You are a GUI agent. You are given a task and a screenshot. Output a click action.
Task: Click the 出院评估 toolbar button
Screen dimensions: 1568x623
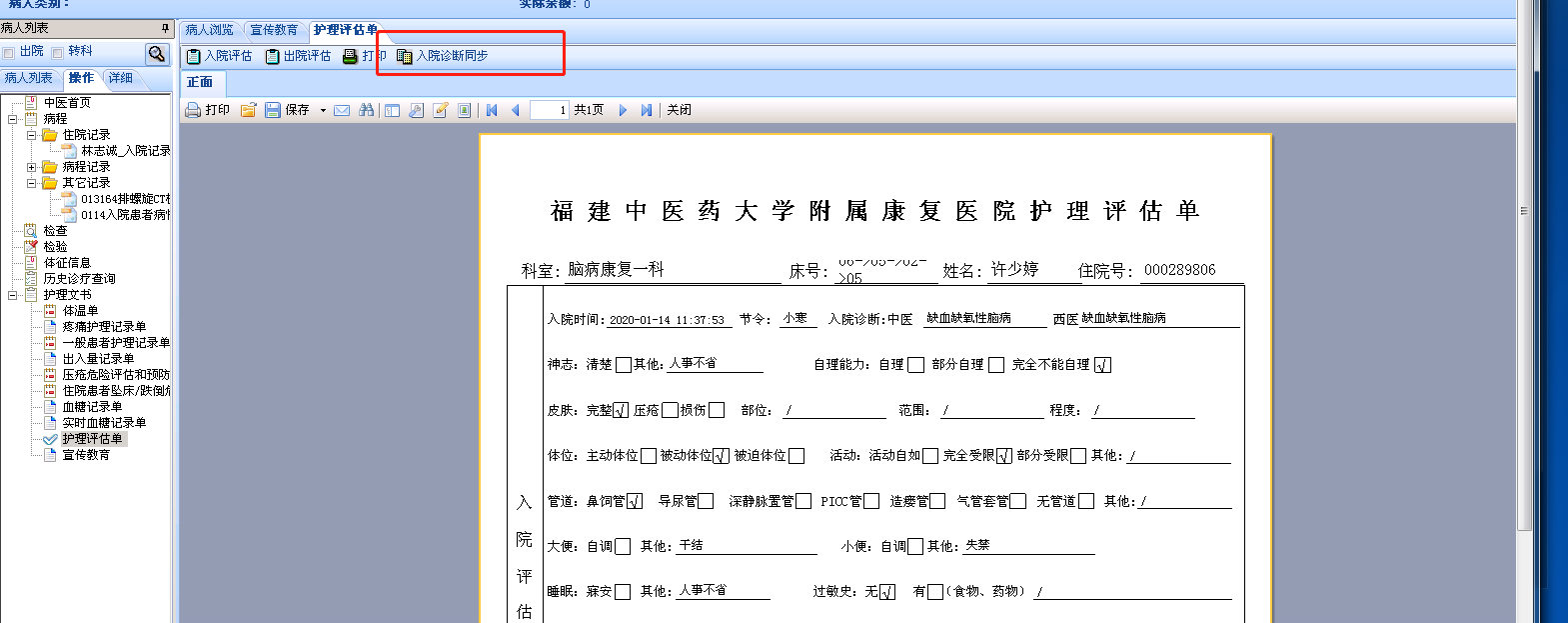point(298,56)
